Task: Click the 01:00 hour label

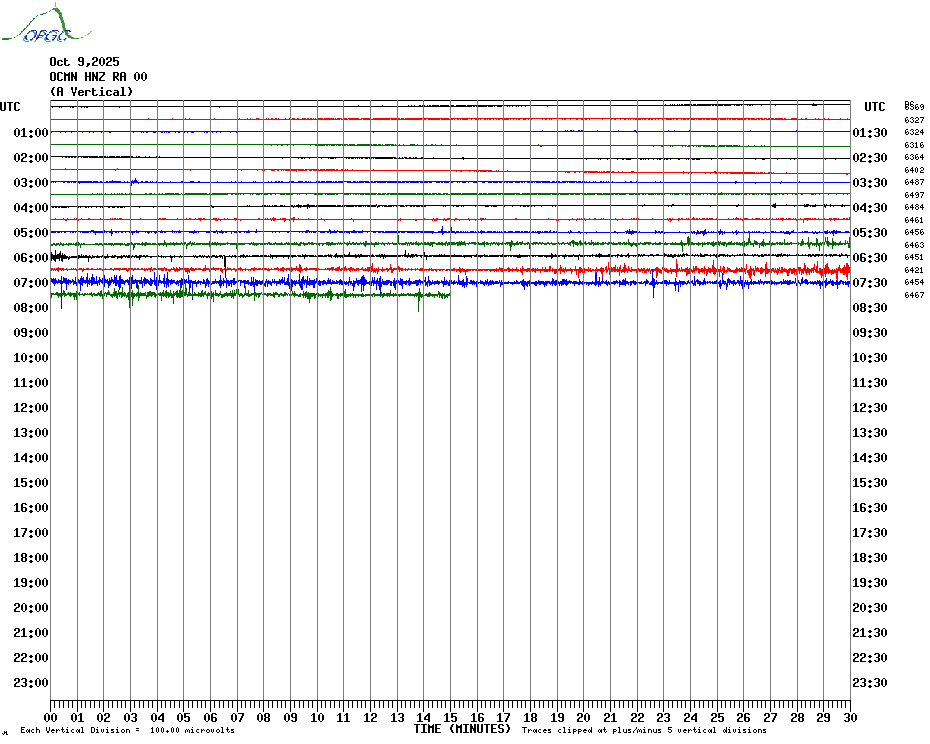Action: (x=31, y=132)
